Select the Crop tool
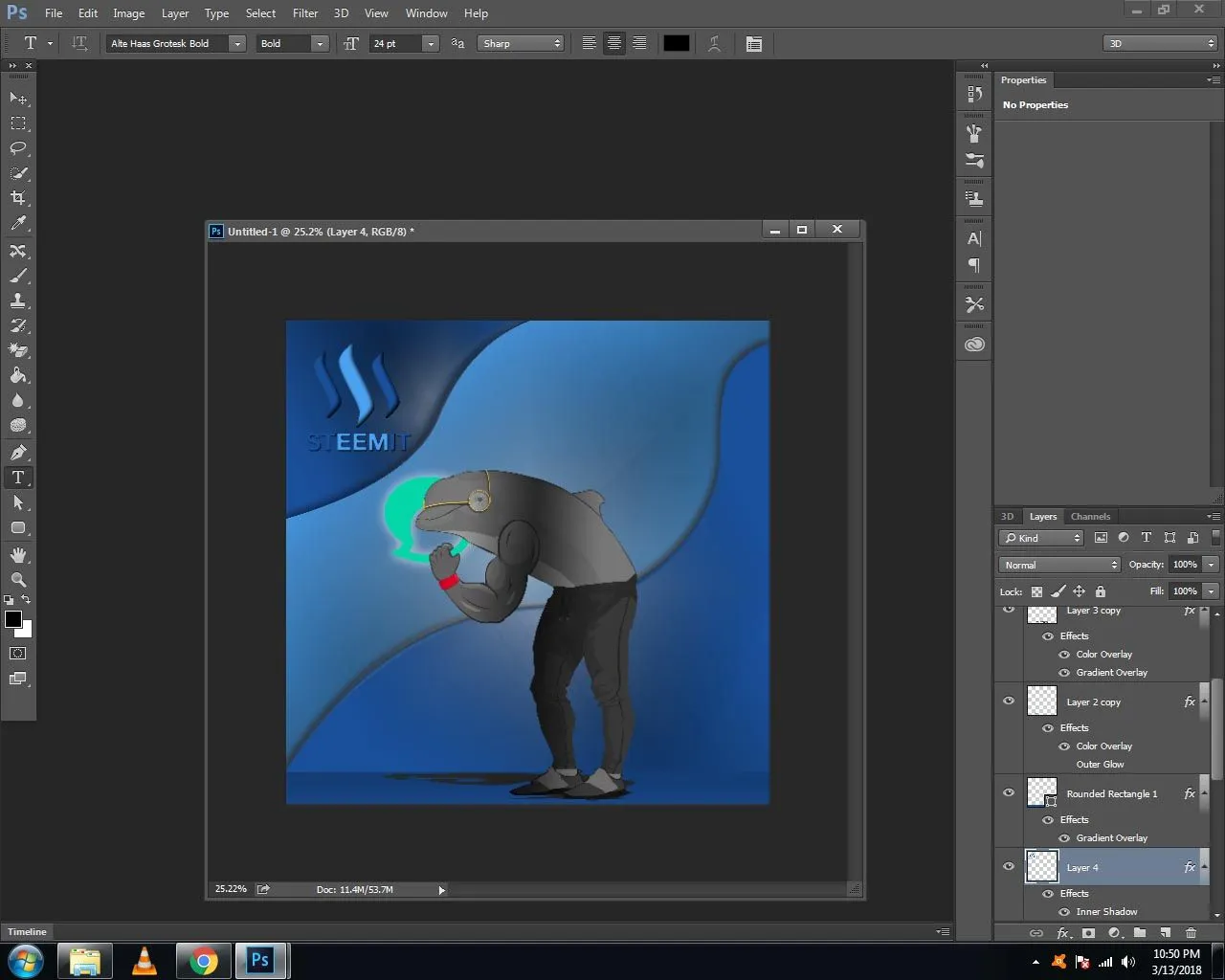1225x980 pixels. tap(18, 198)
